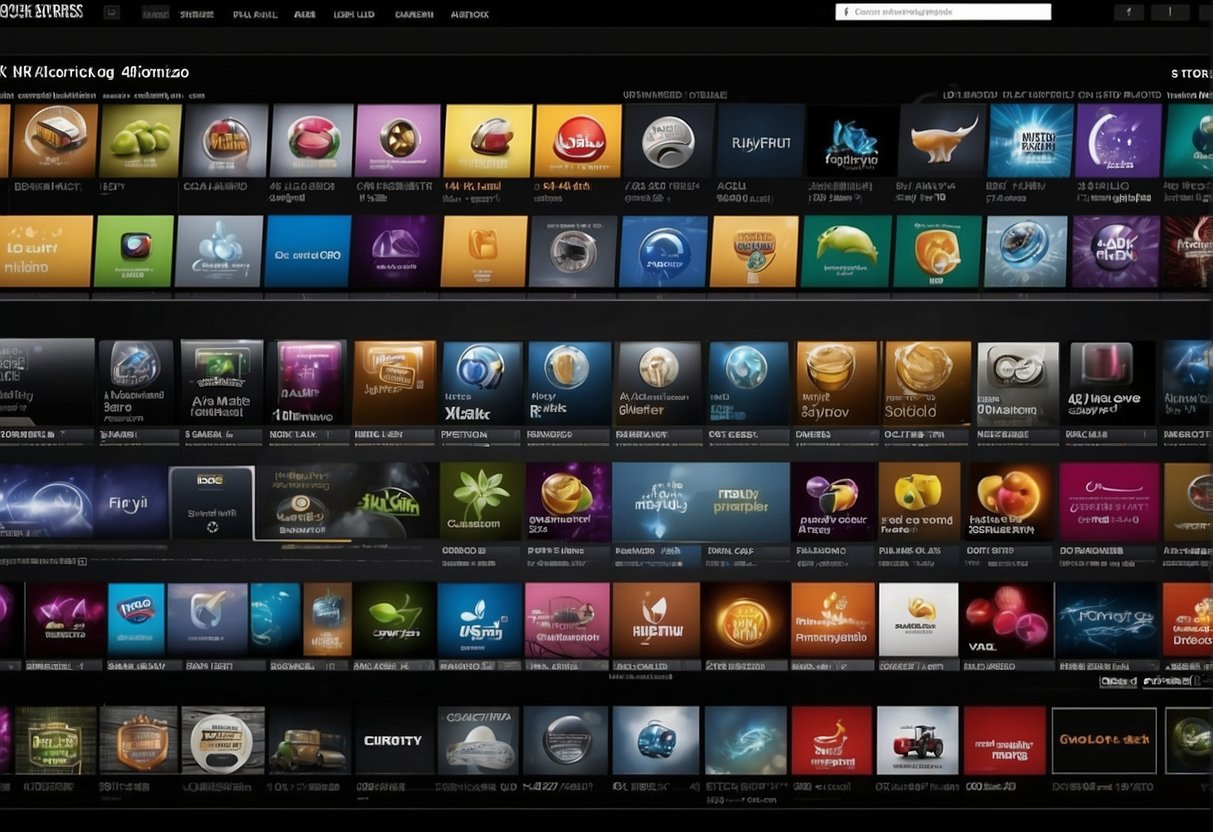
Task: Select the last tab in the top navigation
Action: click(x=469, y=14)
